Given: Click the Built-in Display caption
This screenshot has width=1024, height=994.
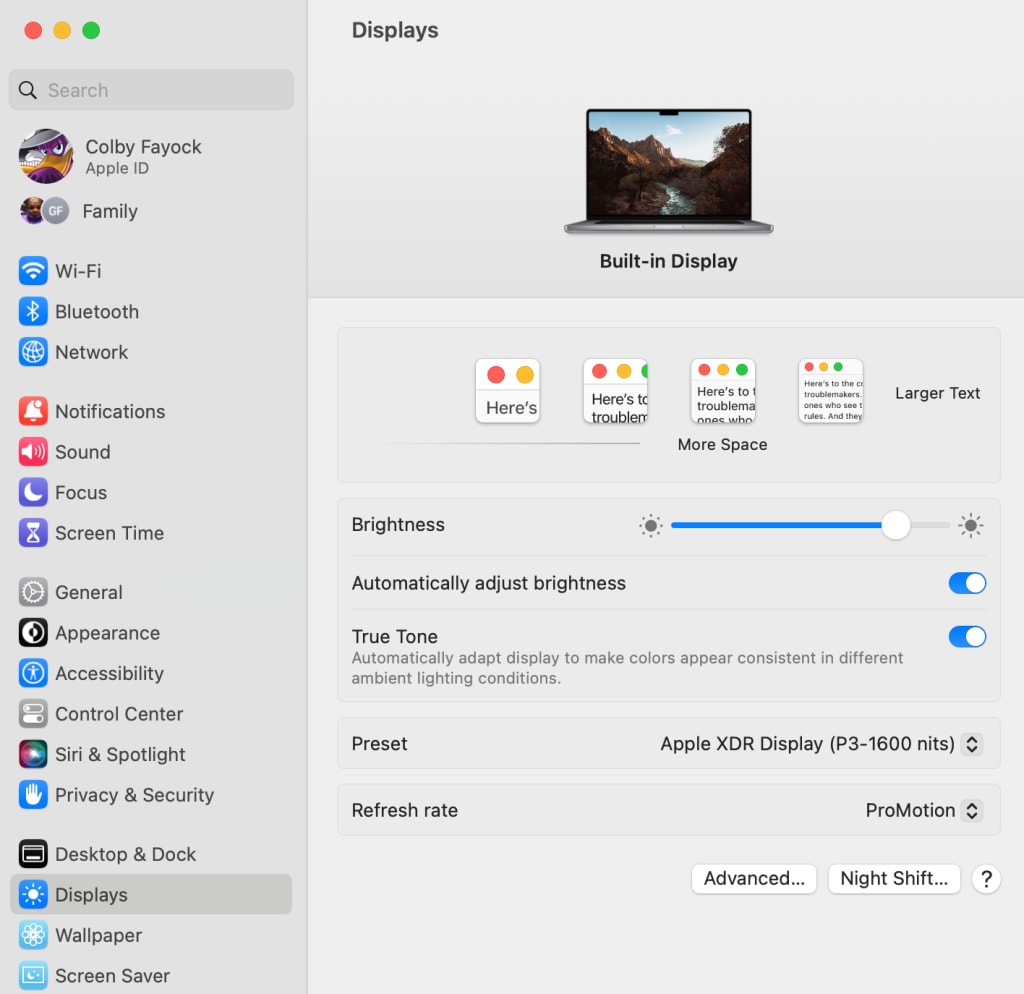Looking at the screenshot, I should click(x=669, y=261).
